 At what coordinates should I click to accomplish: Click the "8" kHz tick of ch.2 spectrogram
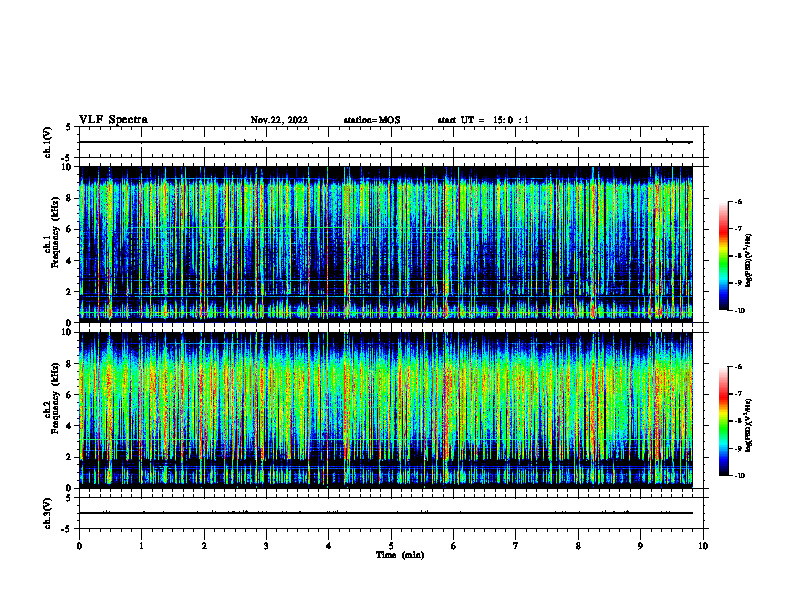pos(70,364)
